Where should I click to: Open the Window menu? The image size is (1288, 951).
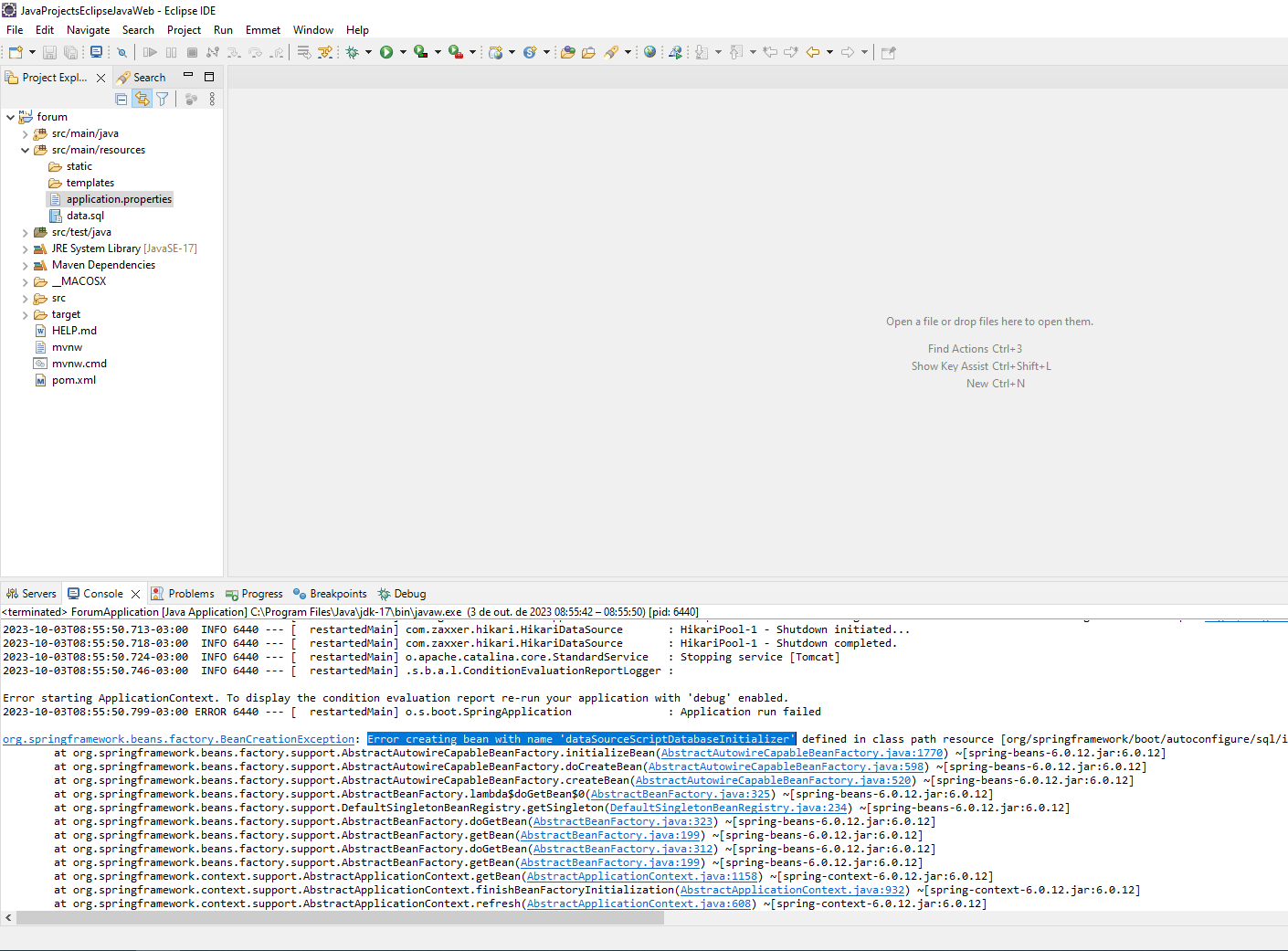pos(313,30)
